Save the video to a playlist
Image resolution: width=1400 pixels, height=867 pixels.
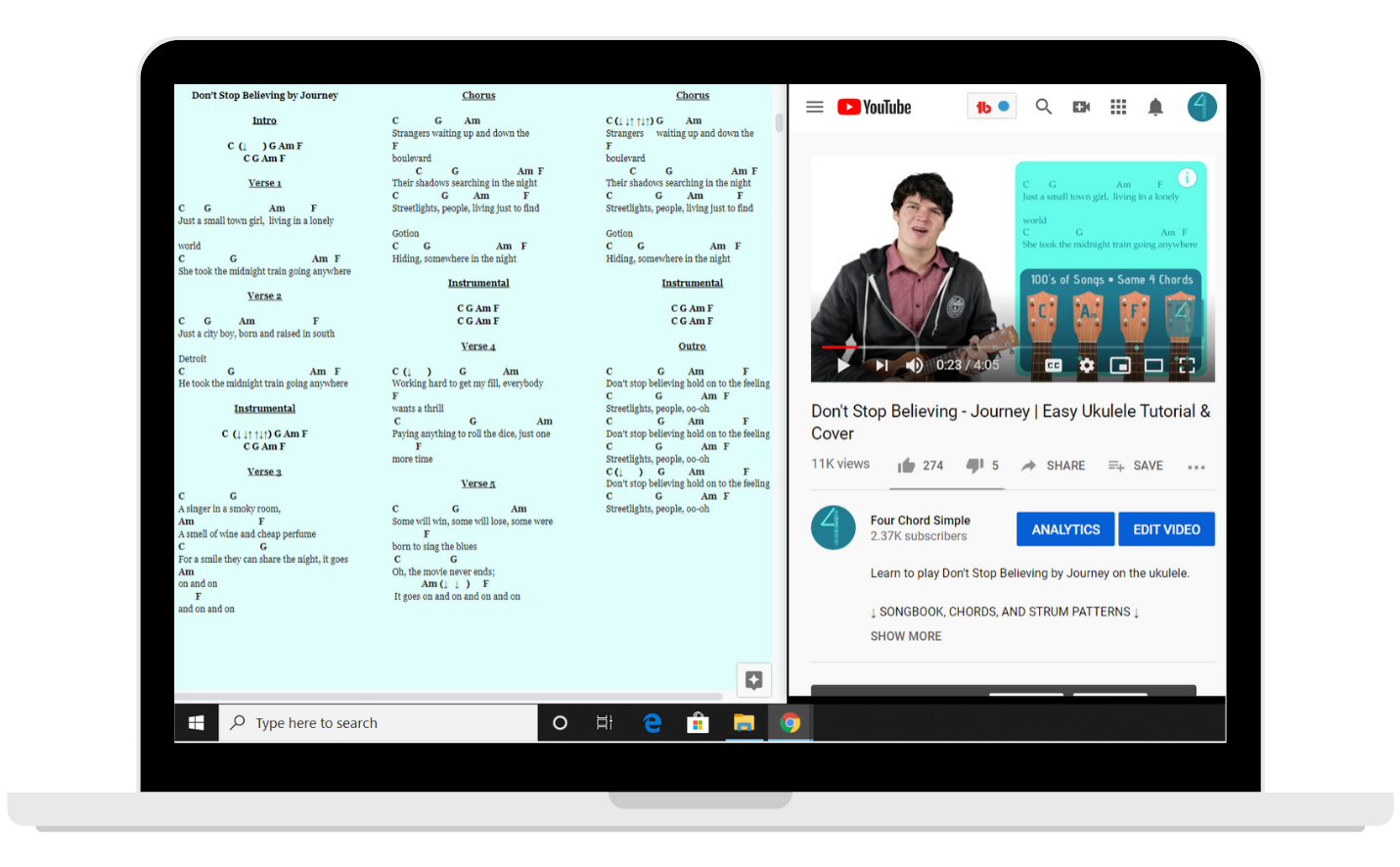point(1136,466)
